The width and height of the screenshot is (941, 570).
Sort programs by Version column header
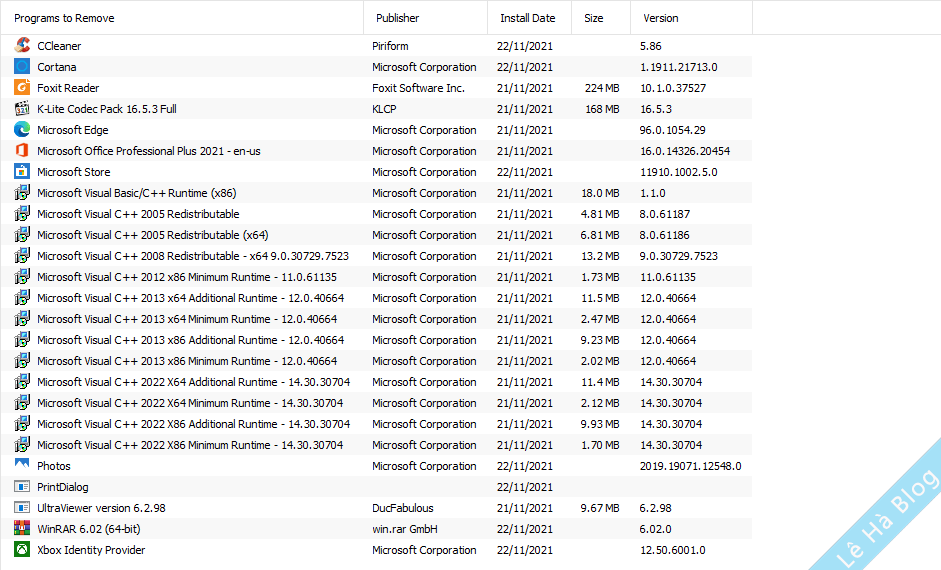click(661, 18)
